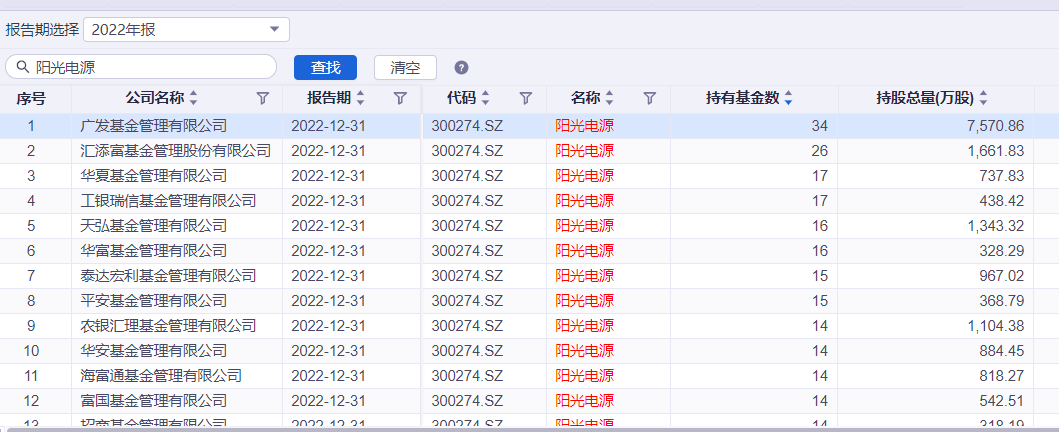Click holding value 328.29

(x=1002, y=250)
